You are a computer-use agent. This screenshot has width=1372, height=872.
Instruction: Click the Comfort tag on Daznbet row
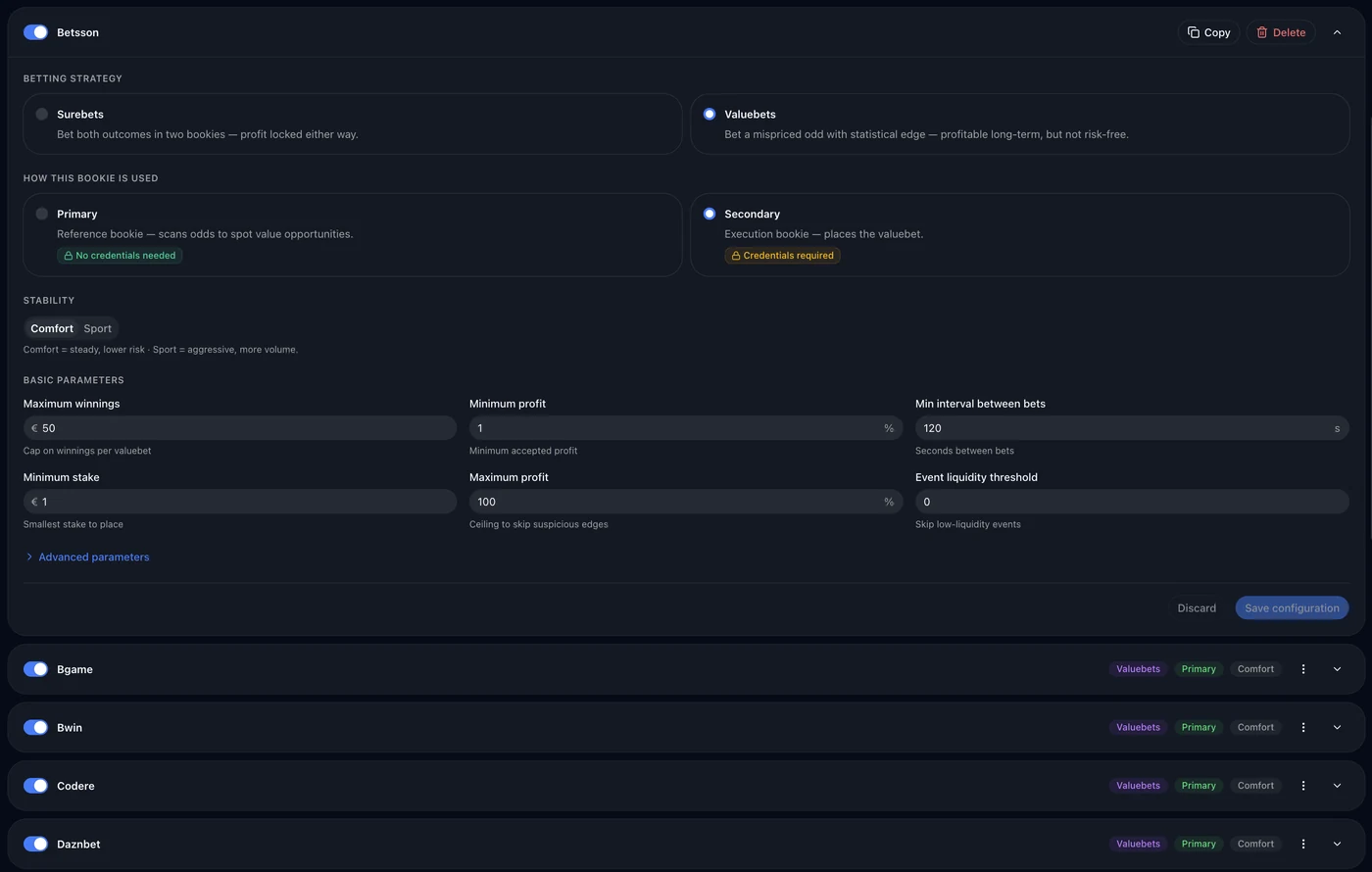(1255, 844)
